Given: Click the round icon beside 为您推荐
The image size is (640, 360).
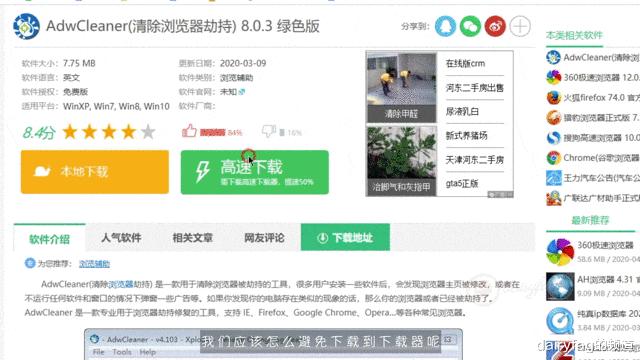Looking at the screenshot, I should [x=30, y=263].
